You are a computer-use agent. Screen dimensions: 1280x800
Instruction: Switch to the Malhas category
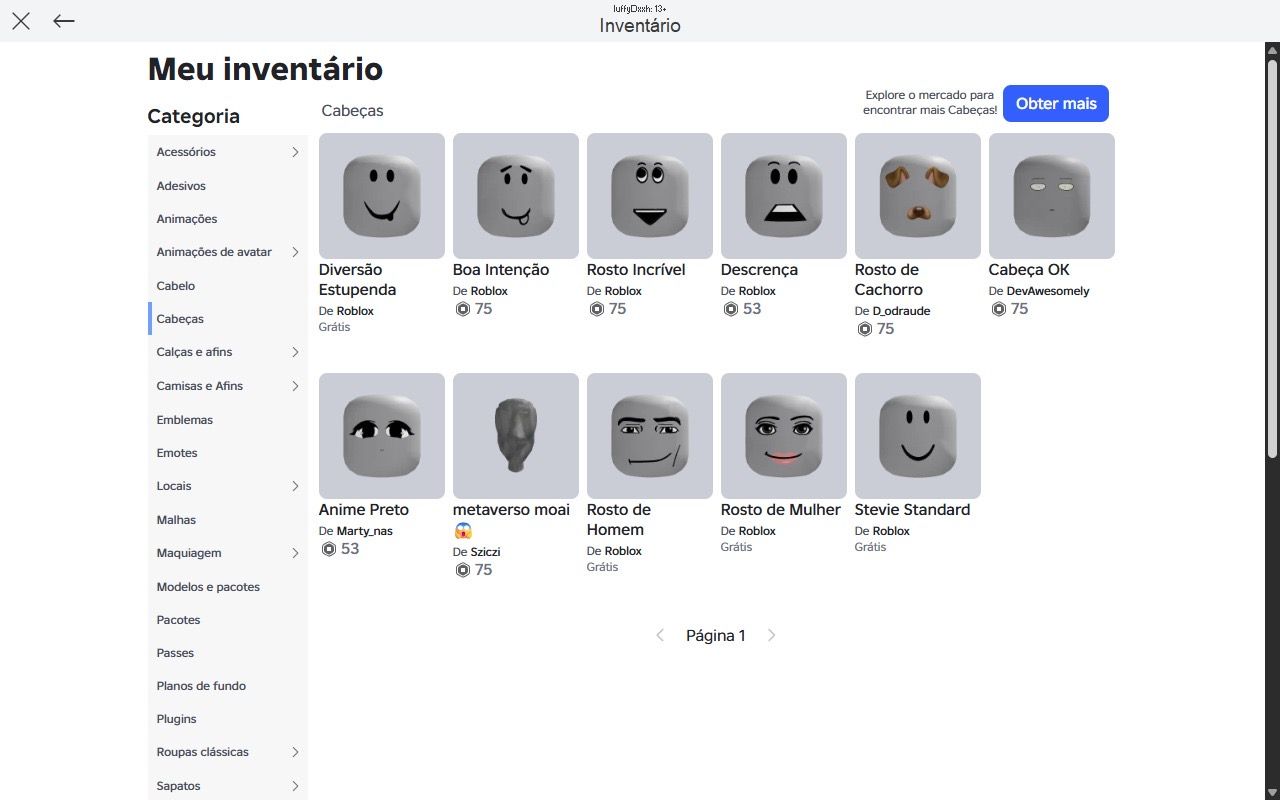pyautogui.click(x=228, y=520)
